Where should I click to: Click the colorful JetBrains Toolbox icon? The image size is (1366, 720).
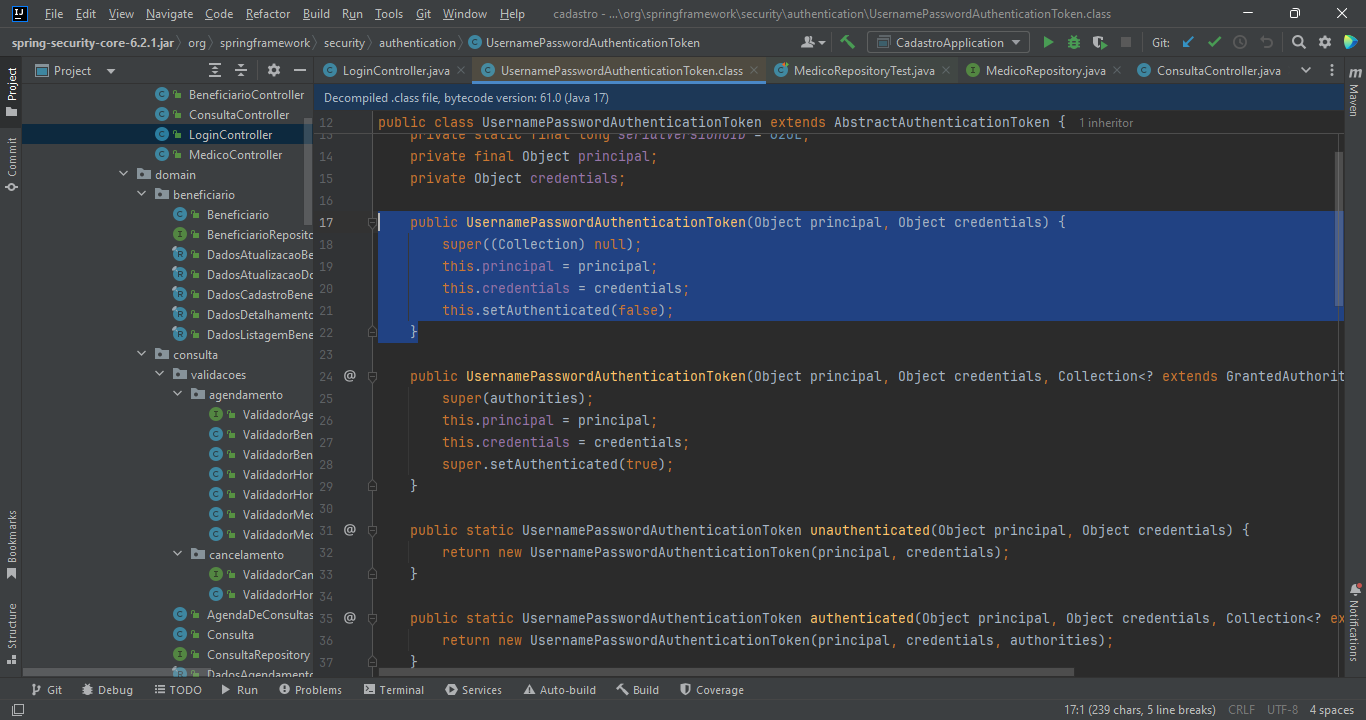pos(1350,42)
